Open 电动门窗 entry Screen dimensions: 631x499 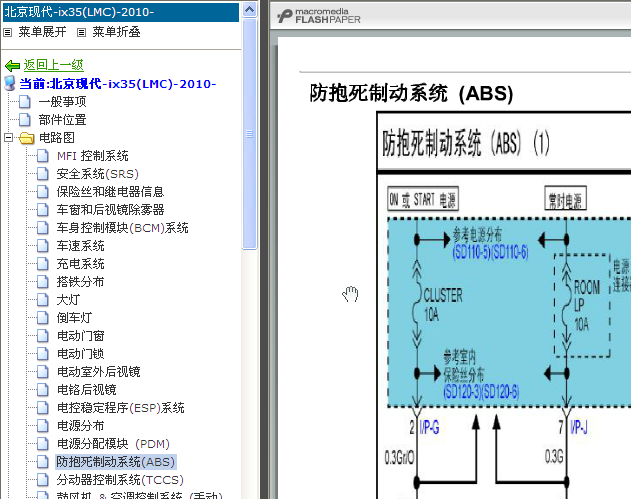[80, 336]
